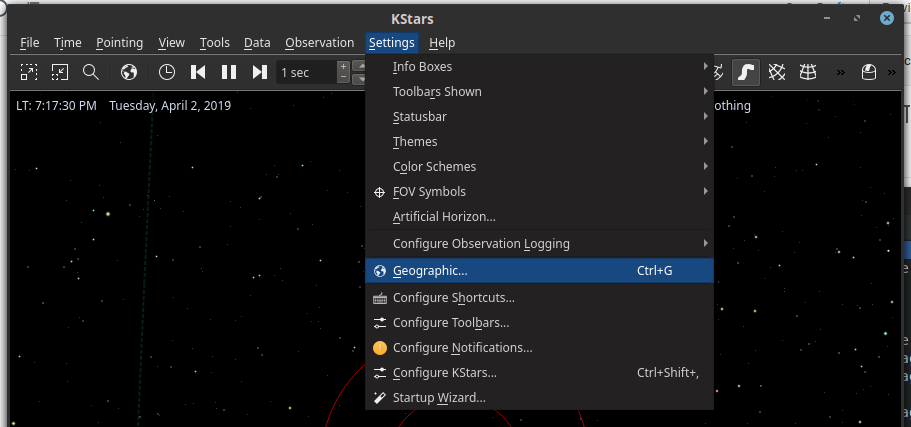The width and height of the screenshot is (911, 427).
Task: Click the time step increase plus button
Action: [344, 66]
